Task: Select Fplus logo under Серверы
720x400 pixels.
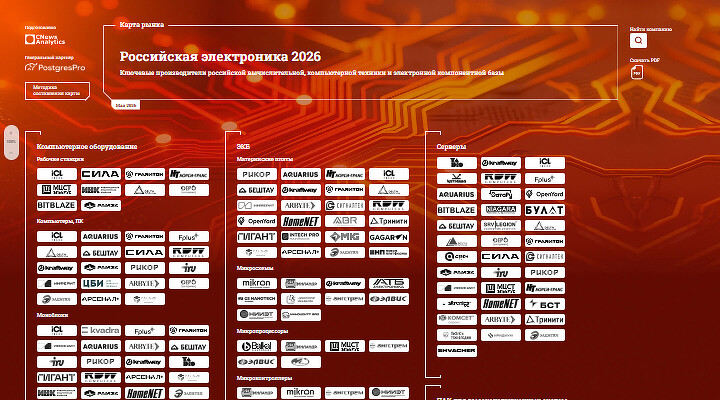Action: (x=545, y=179)
